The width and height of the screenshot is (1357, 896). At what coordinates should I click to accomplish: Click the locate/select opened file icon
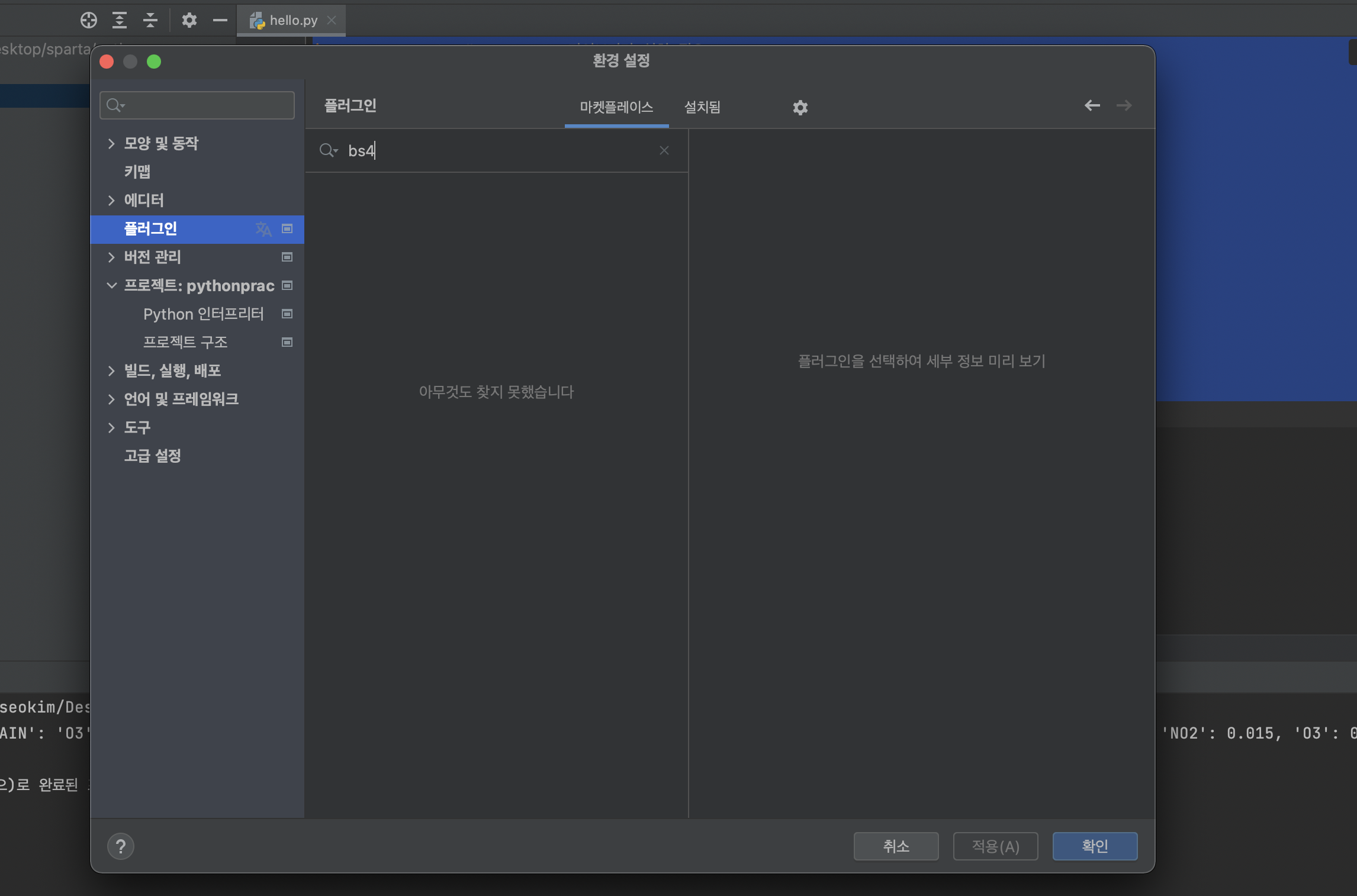[89, 20]
